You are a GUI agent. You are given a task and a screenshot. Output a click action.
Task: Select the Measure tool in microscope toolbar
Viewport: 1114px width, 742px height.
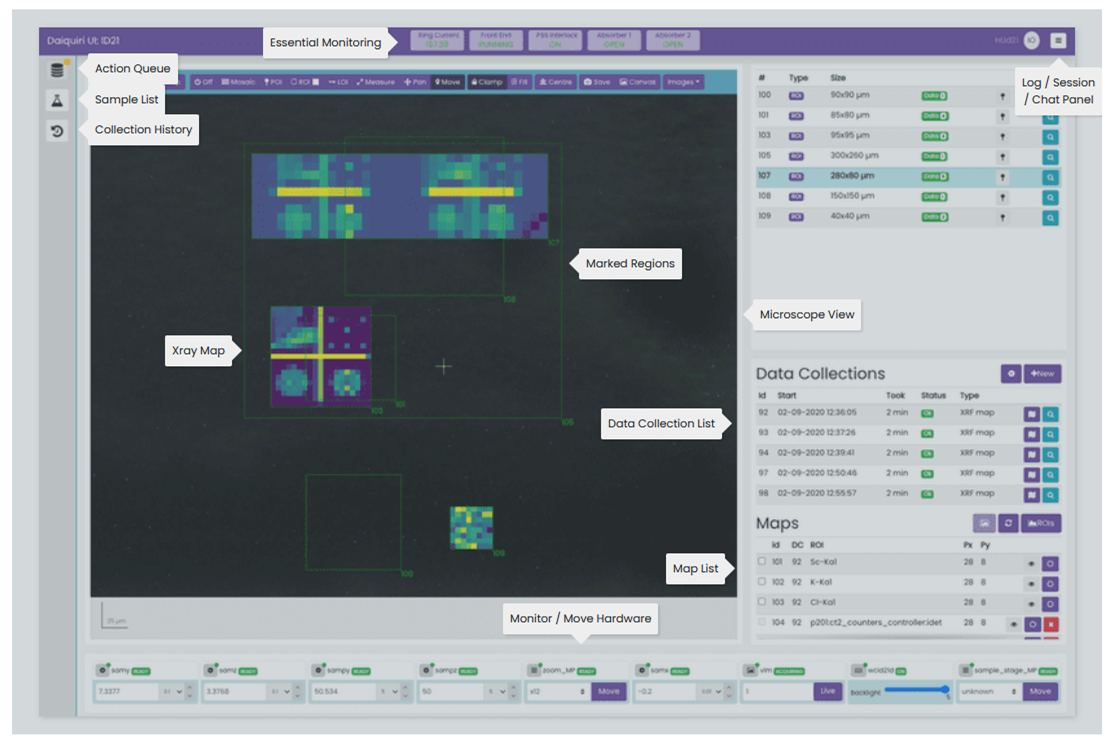376,82
